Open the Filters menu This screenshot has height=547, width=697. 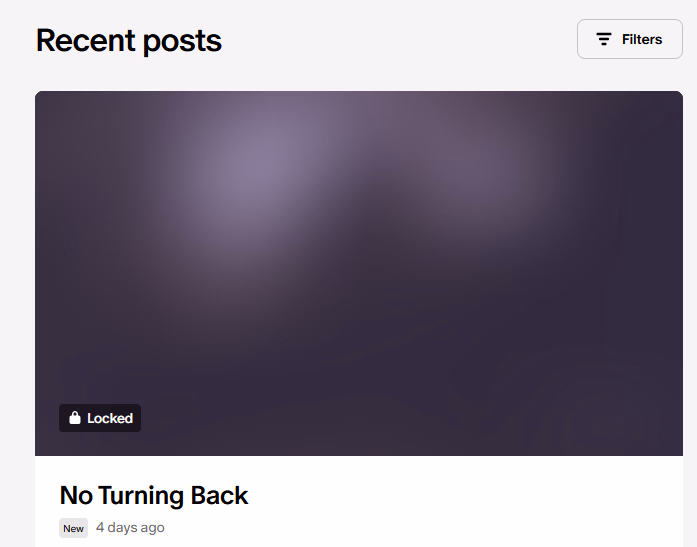click(x=629, y=39)
